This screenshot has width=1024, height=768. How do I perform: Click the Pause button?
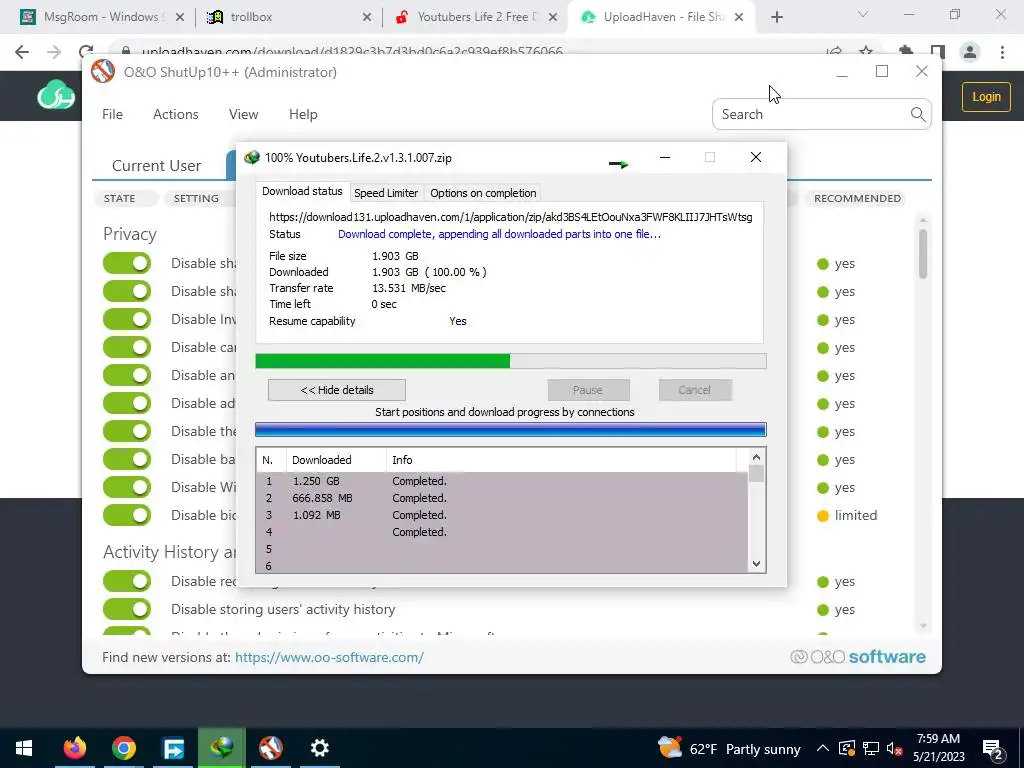[588, 390]
